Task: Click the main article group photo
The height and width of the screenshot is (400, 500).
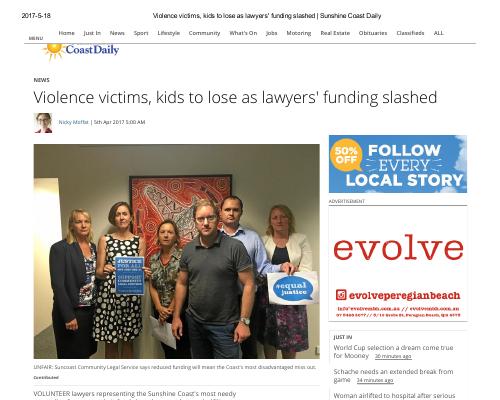Action: 177,251
